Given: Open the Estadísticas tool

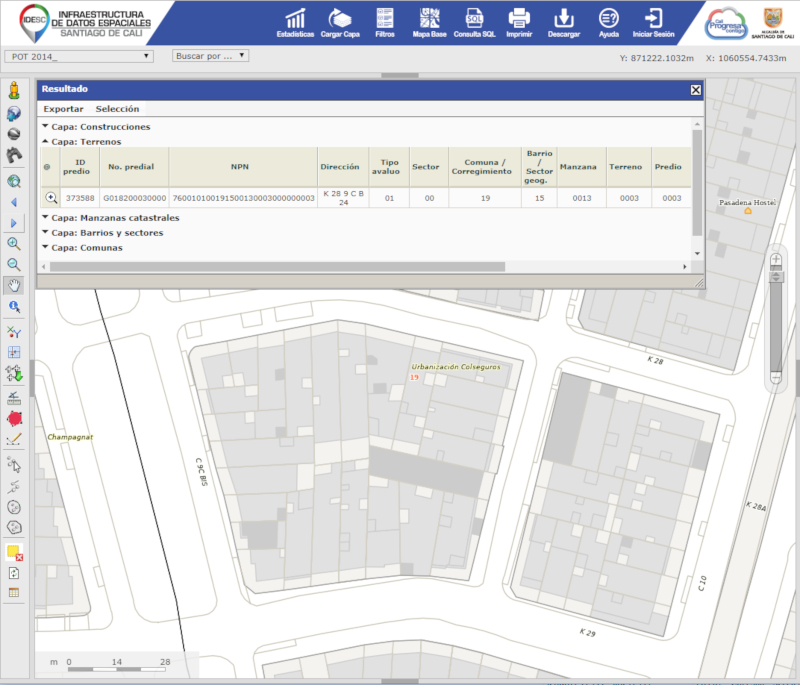Looking at the screenshot, I should click(293, 22).
